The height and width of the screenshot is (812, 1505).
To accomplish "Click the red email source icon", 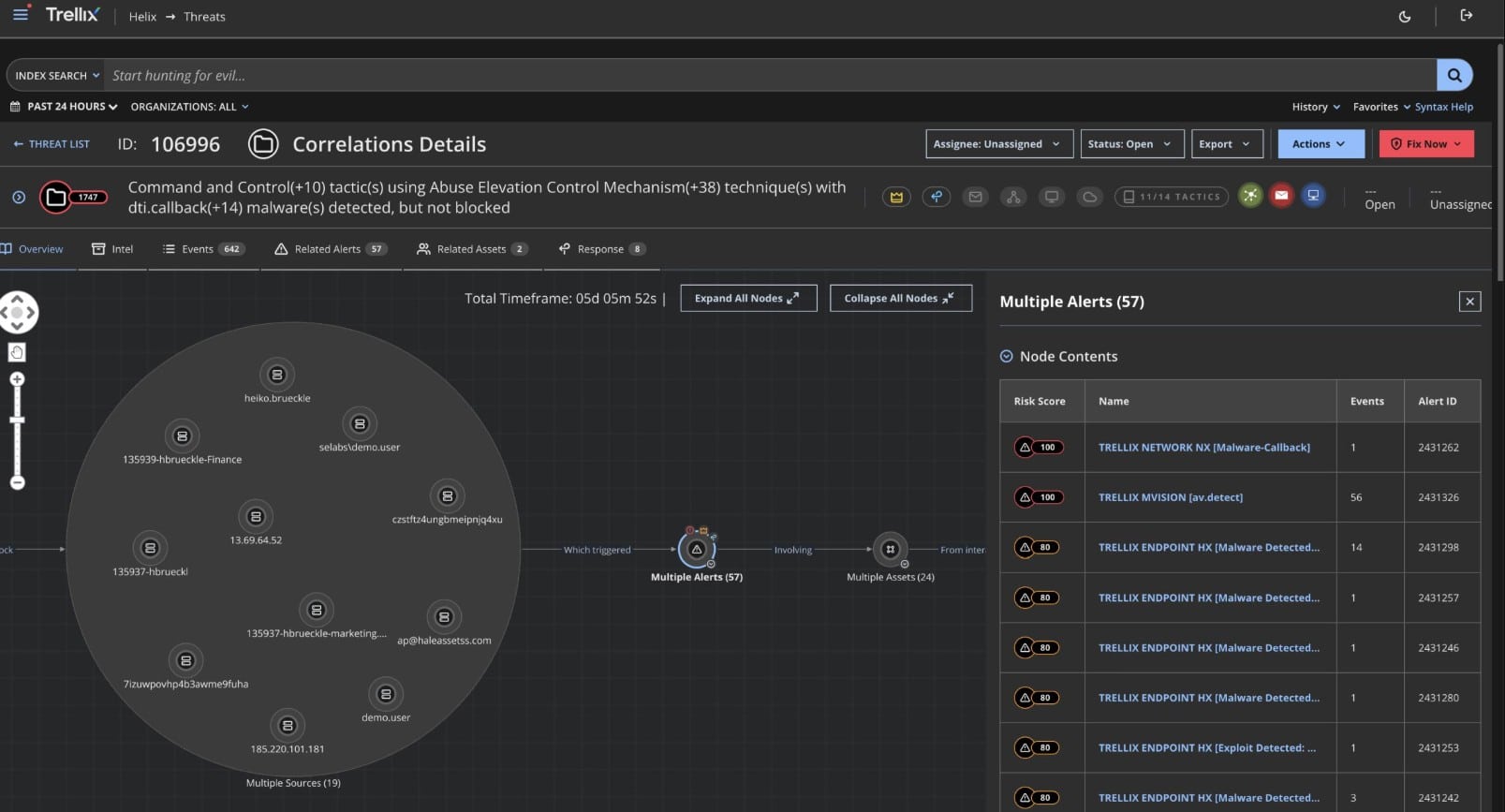I will pos(1281,196).
